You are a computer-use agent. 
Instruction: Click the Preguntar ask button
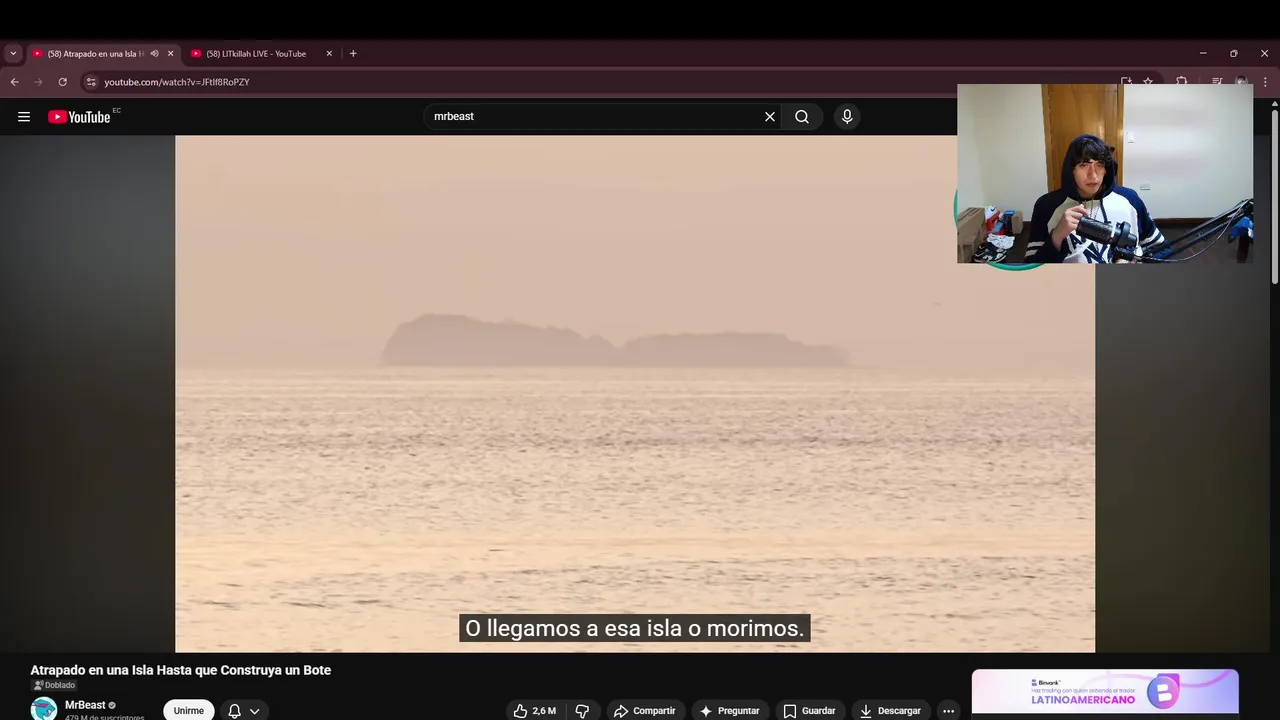pyautogui.click(x=730, y=711)
